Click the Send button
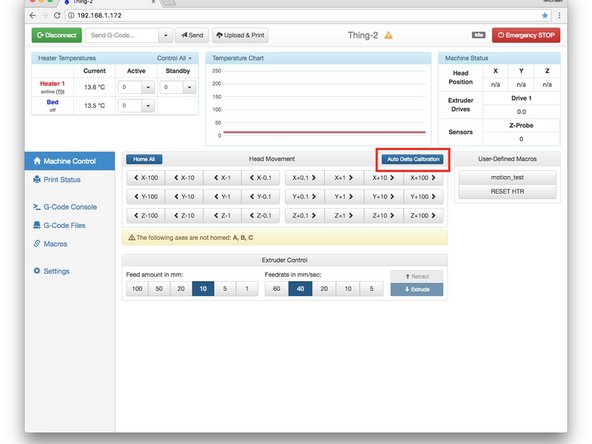Screen dimensions: 592x444 point(192,35)
